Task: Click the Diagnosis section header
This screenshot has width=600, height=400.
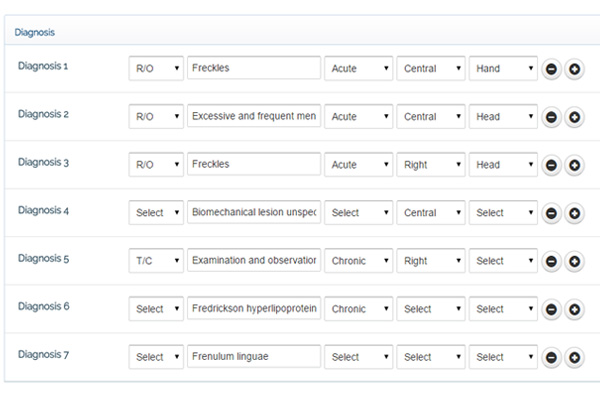Action: tap(35, 32)
